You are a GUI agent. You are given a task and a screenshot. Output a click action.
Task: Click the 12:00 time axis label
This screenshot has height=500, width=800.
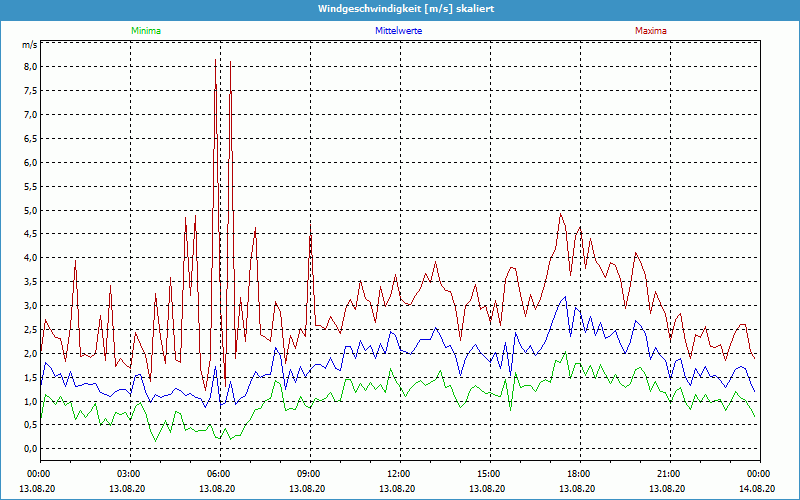pyautogui.click(x=400, y=474)
